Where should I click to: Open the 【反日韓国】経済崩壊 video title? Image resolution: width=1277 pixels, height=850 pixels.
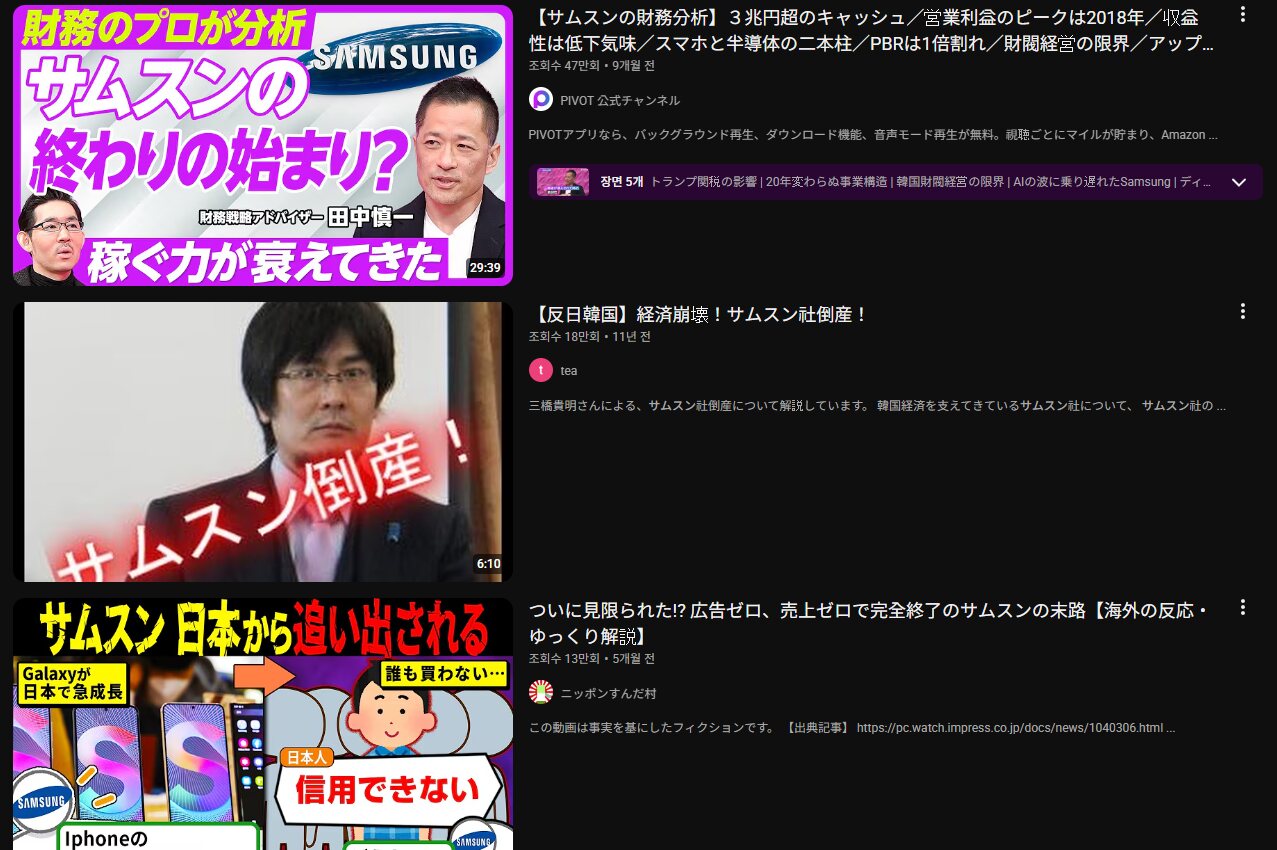coord(698,314)
